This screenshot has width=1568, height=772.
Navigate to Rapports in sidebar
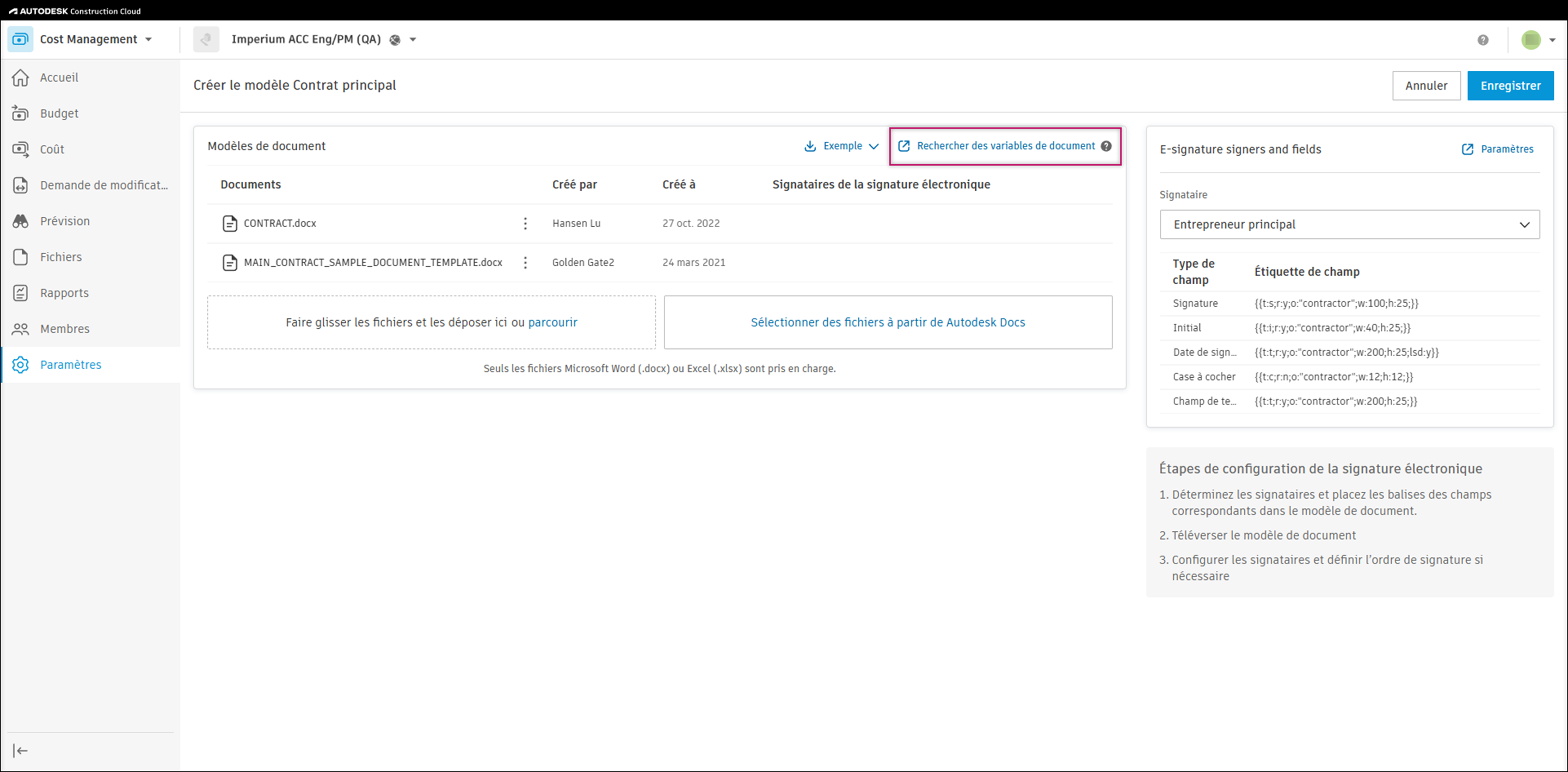click(x=64, y=293)
